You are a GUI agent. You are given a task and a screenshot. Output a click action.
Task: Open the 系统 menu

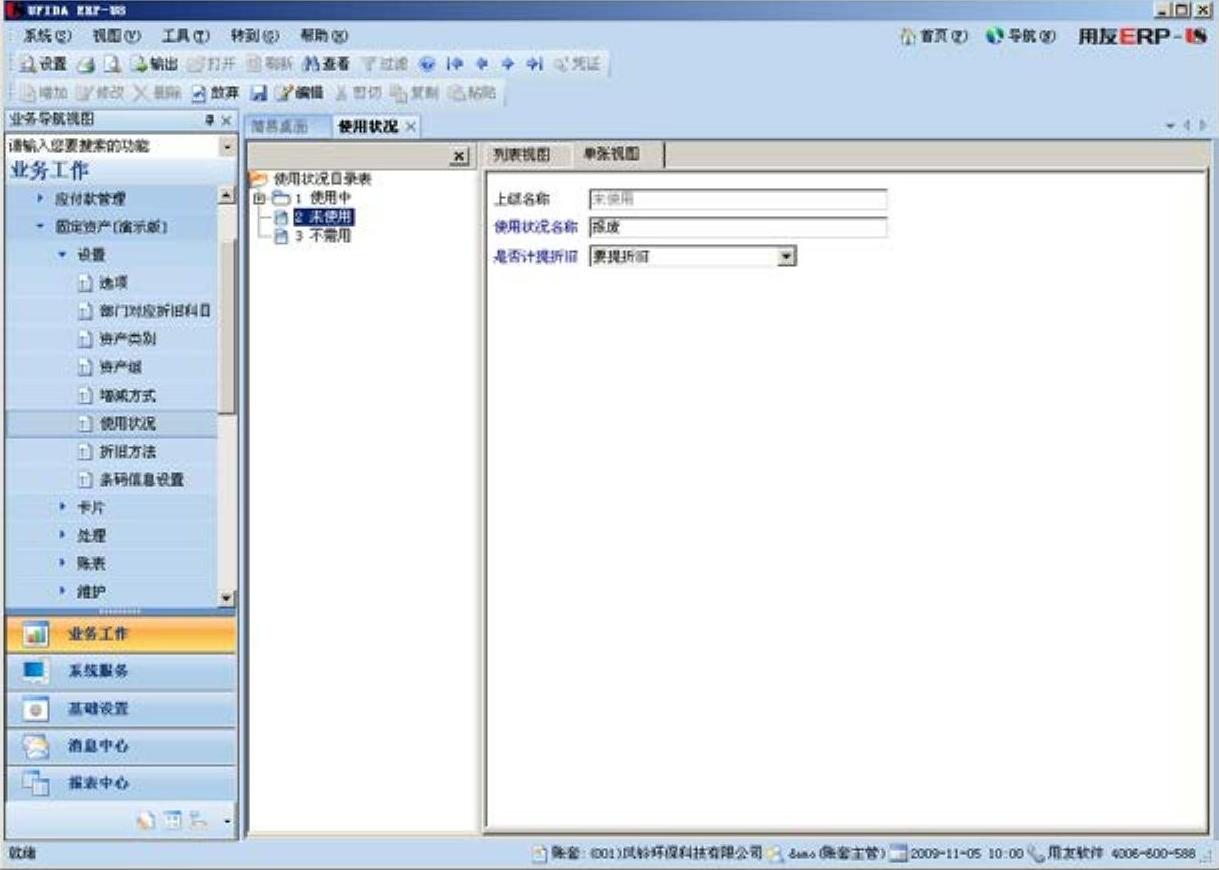(47, 35)
